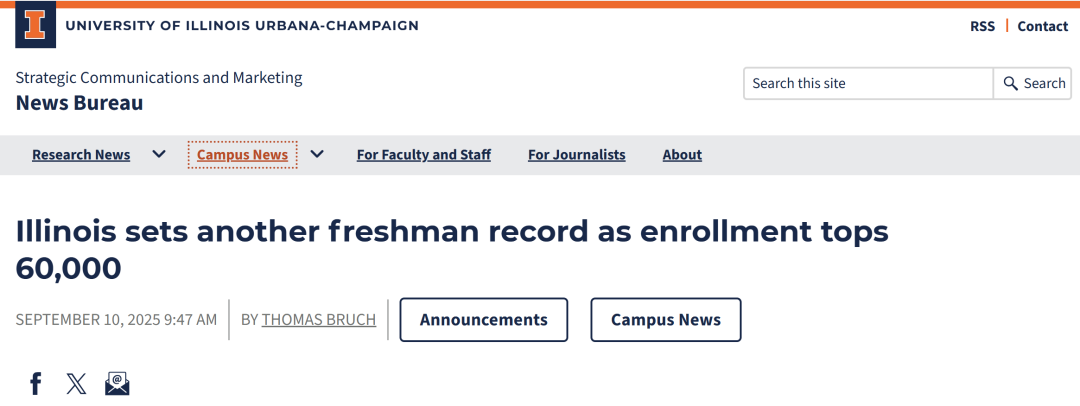Expand the Research News submenu chevron

(158, 154)
